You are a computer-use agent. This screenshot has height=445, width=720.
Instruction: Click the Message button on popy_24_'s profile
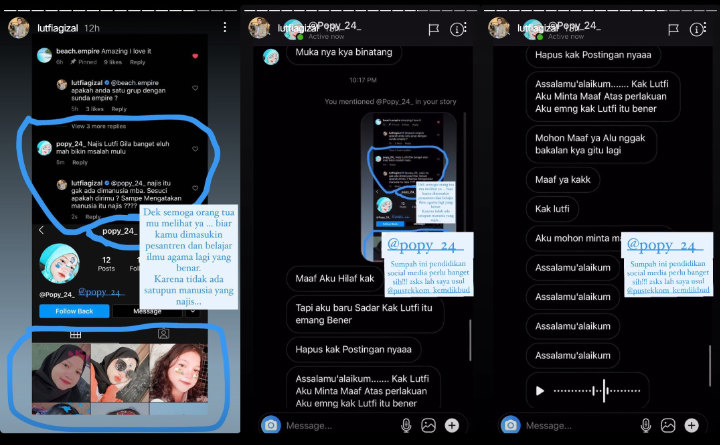pyautogui.click(x=147, y=312)
